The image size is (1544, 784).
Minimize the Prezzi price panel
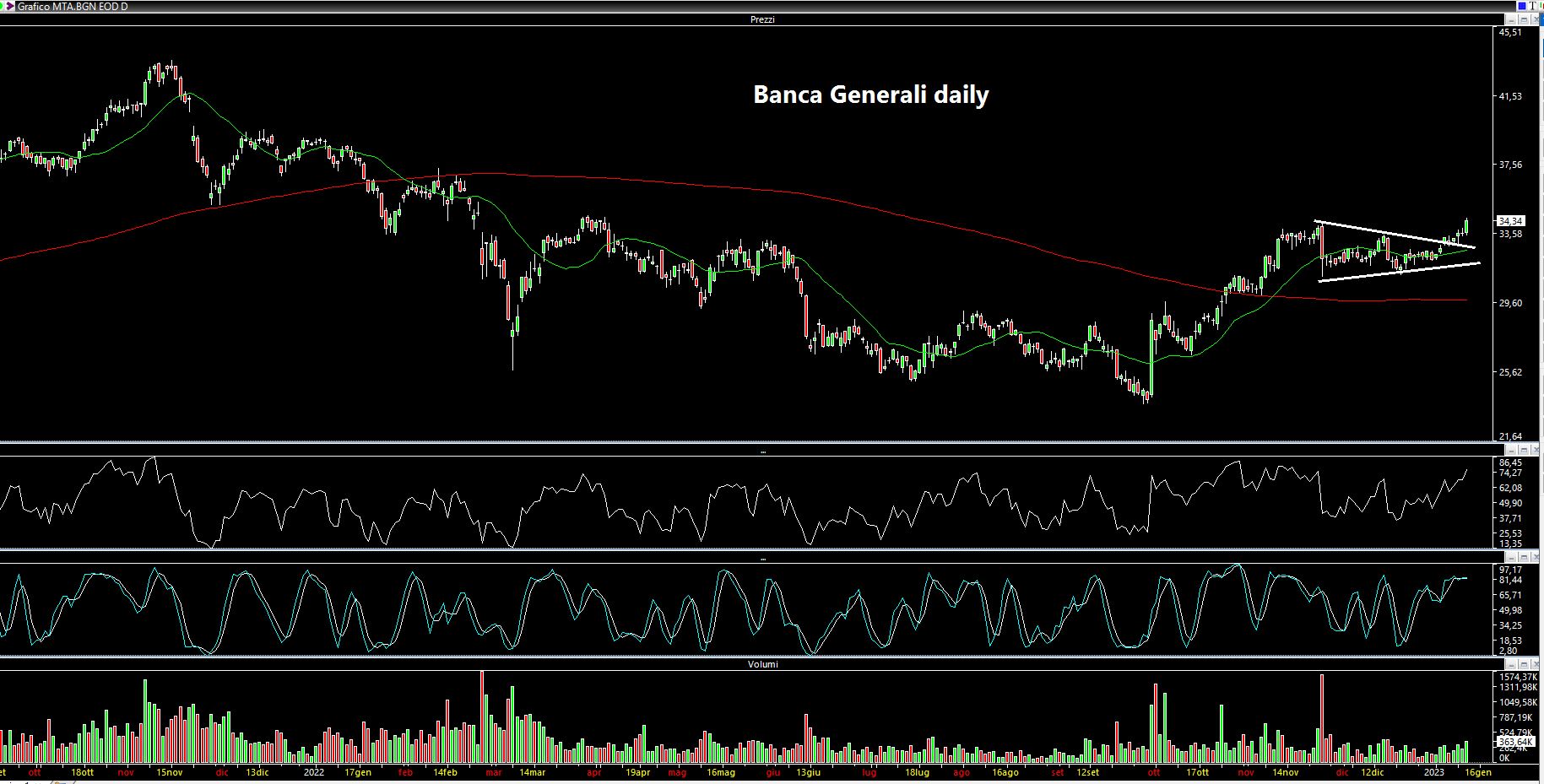[x=1511, y=19]
